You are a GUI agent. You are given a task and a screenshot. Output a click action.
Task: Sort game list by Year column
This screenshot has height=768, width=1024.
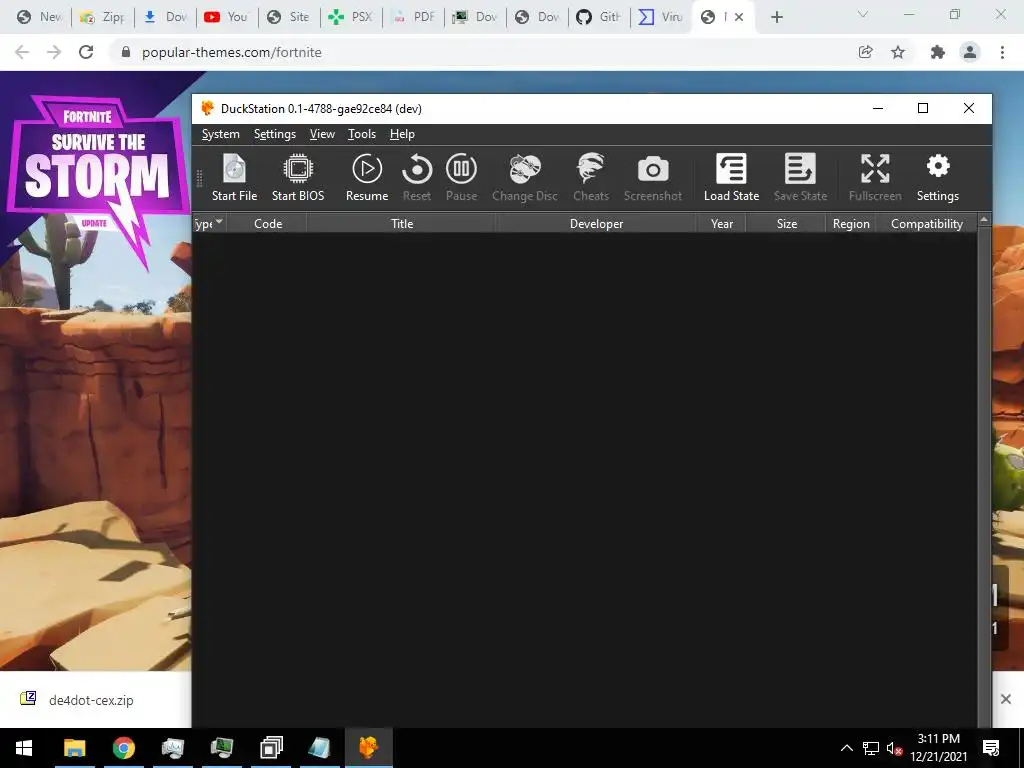722,223
